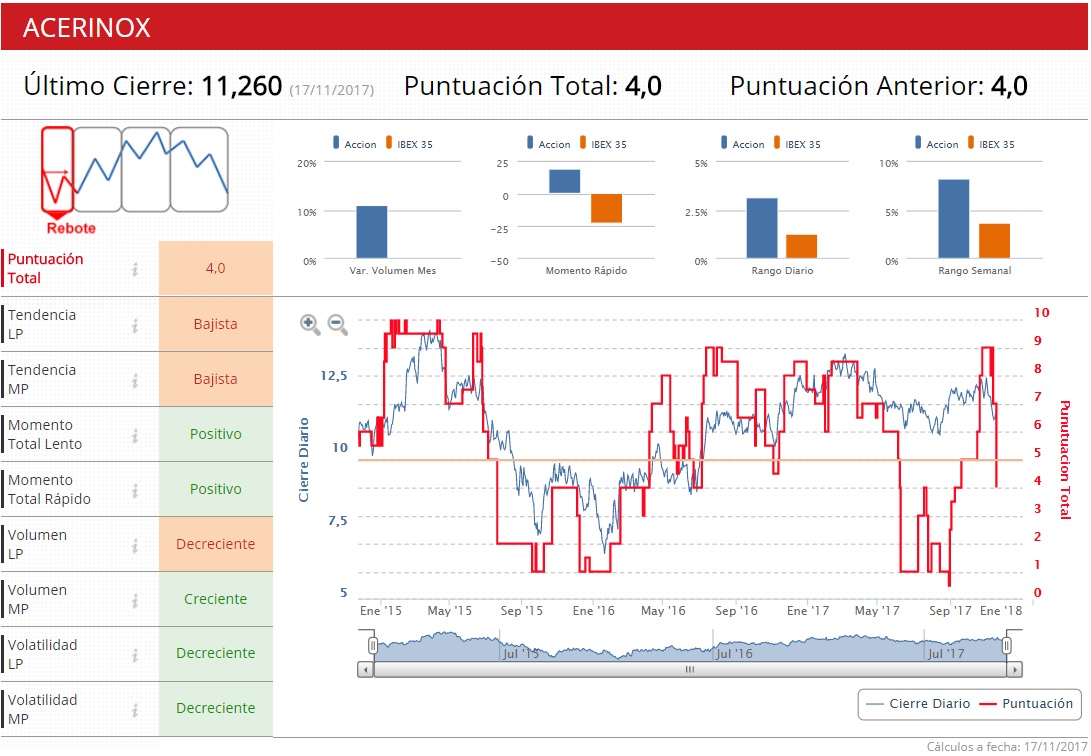The height and width of the screenshot is (756, 1091).
Task: Click the blue Accion Momento Rápido bar
Action: [564, 182]
